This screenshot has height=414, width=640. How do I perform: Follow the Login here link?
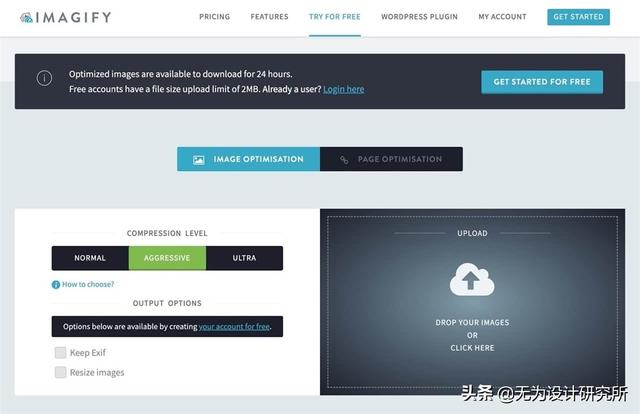(x=344, y=89)
